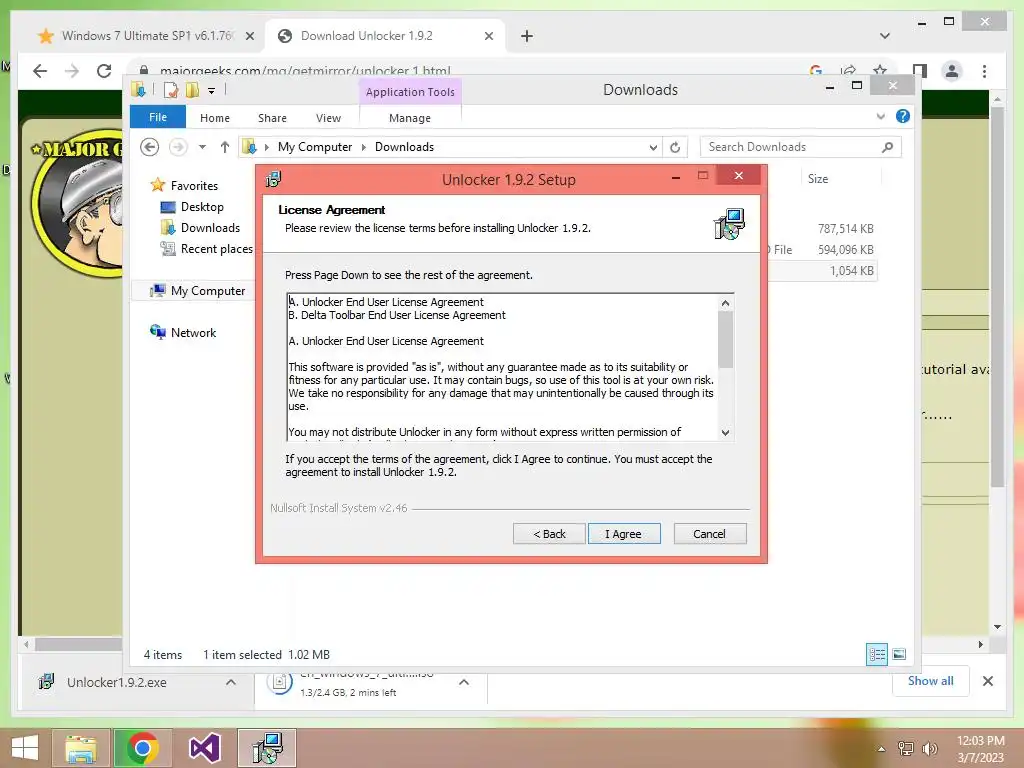Click Unlocker setup taskbar icon
Viewport: 1024px width, 768px height.
tap(267, 748)
